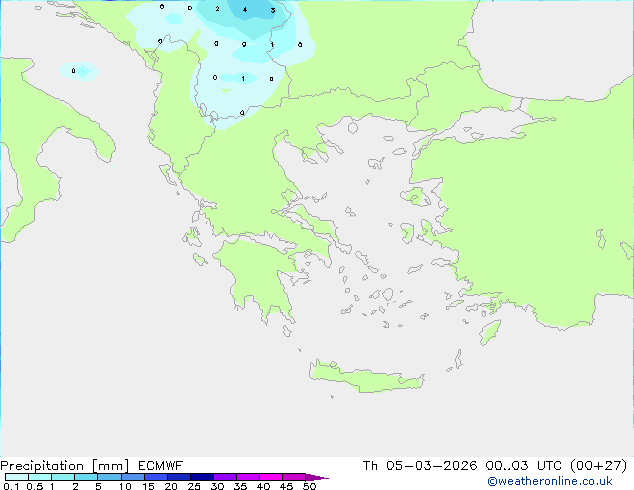Viewport: 634px width, 490px height.
Task: Click the magenta swatch between 40 and 45
Action: pos(271,477)
